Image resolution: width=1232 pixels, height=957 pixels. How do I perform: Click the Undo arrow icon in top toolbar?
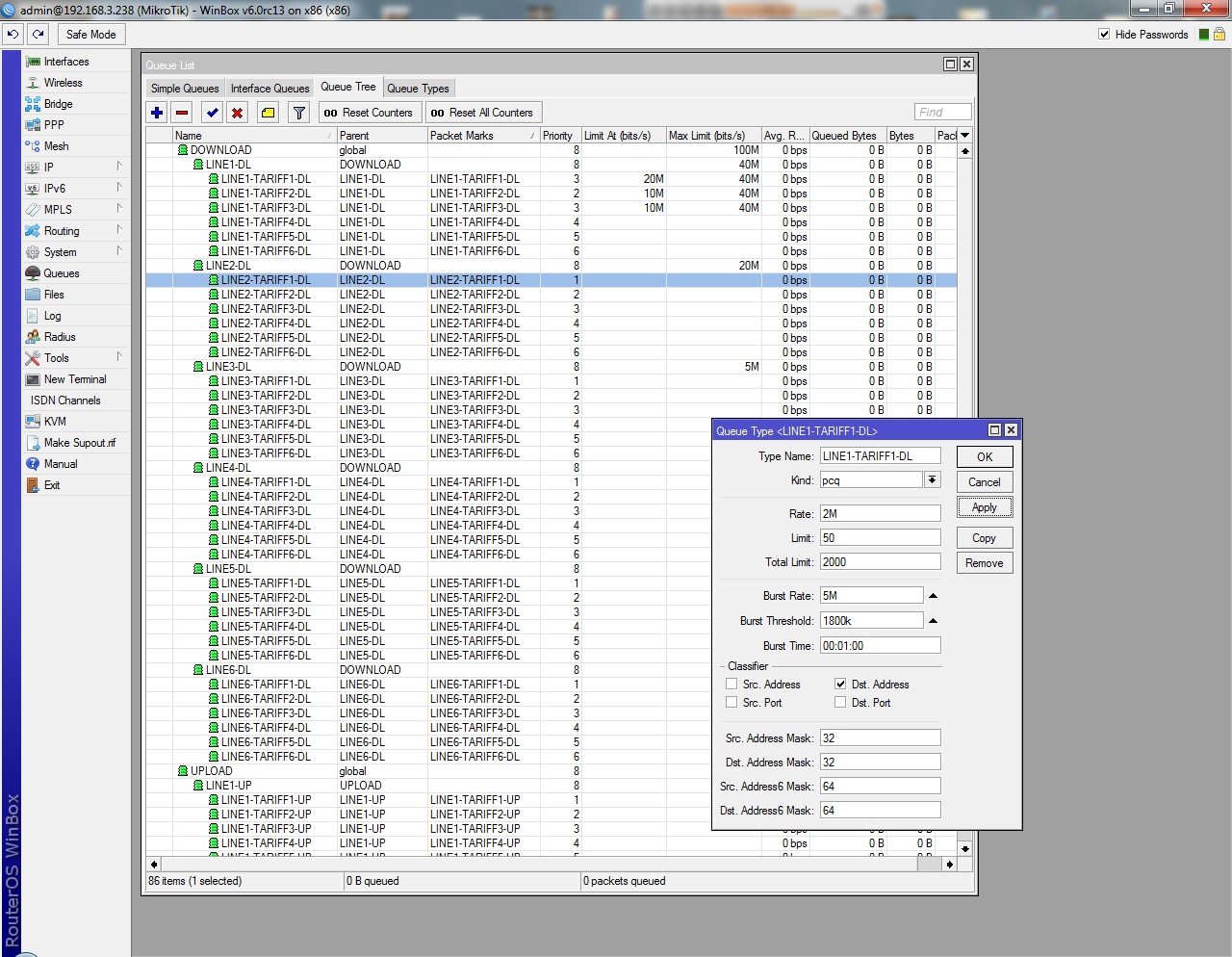pos(13,34)
